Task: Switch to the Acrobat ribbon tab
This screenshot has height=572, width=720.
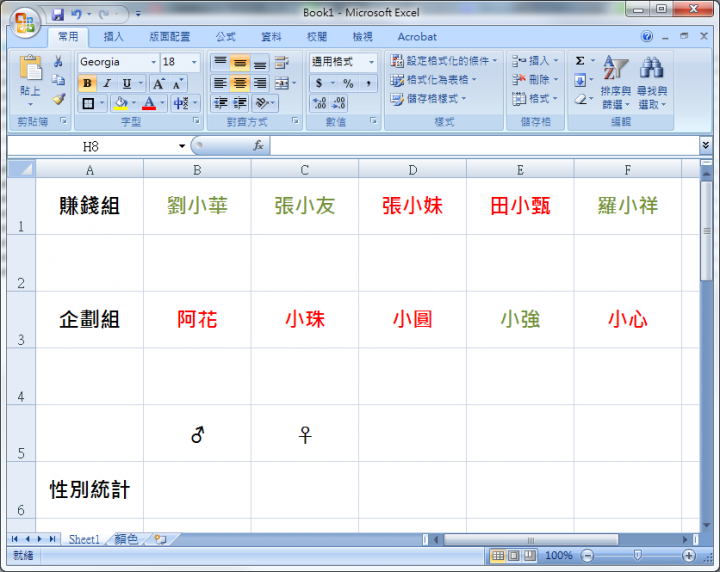Action: click(417, 37)
